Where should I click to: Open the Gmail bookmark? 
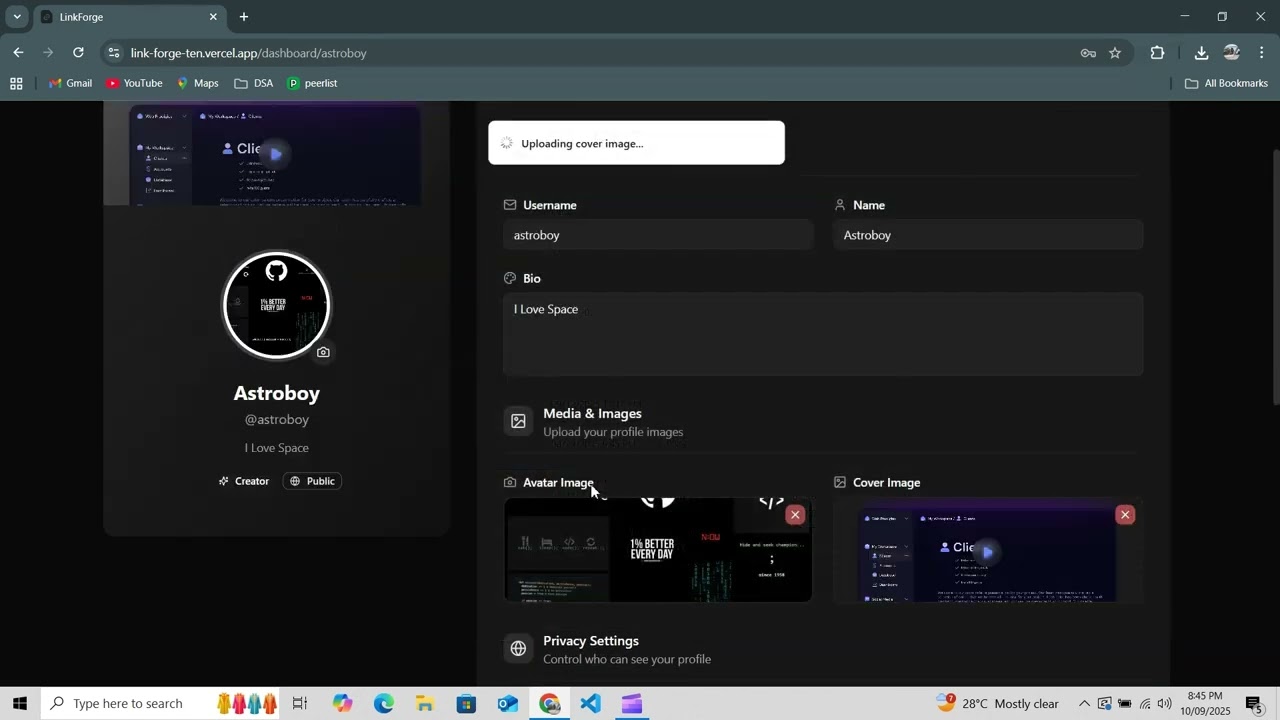pos(70,83)
